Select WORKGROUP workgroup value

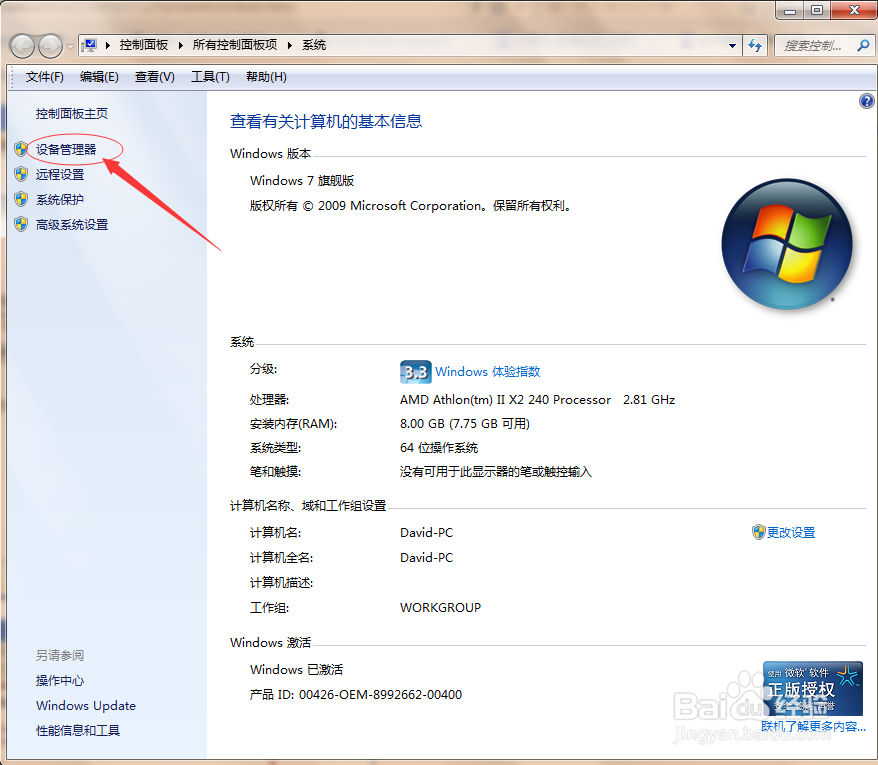coord(441,608)
